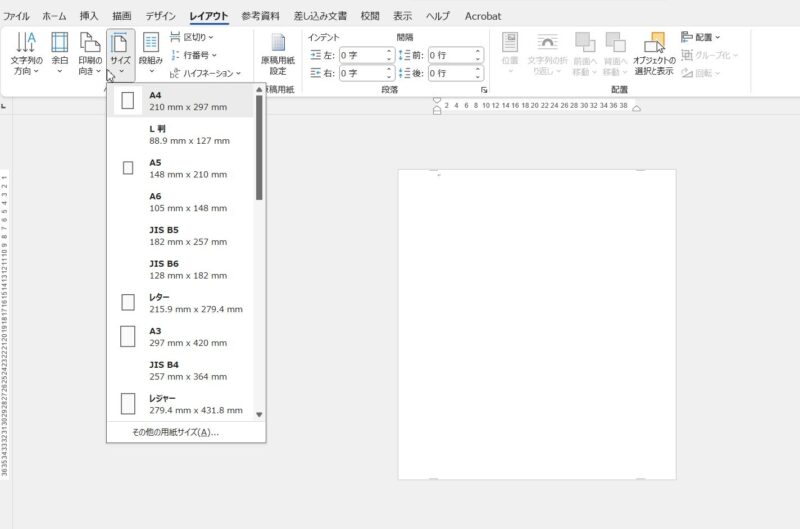Choose JIS B5 182 mm x 257 mm size
Screen dimensions: 800x529
click(x=181, y=236)
